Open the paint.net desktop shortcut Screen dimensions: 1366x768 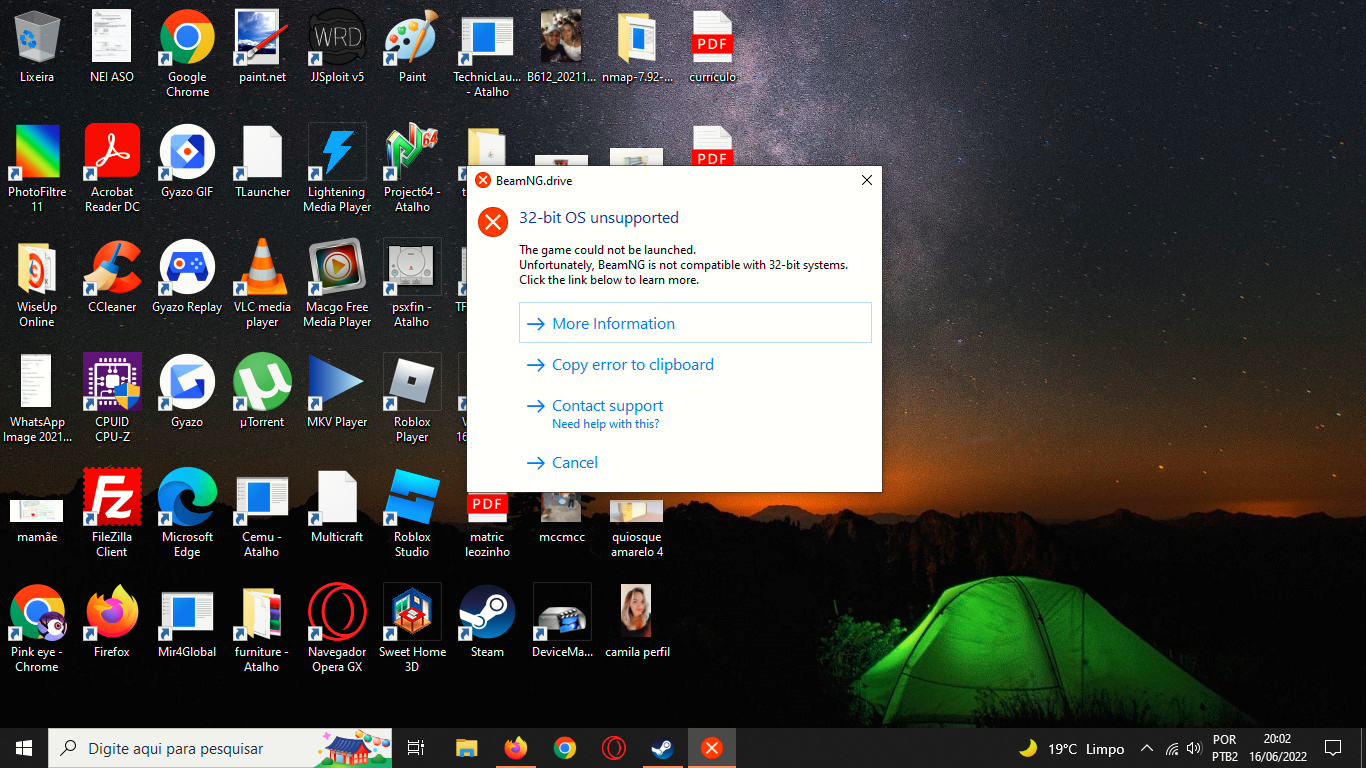[262, 37]
